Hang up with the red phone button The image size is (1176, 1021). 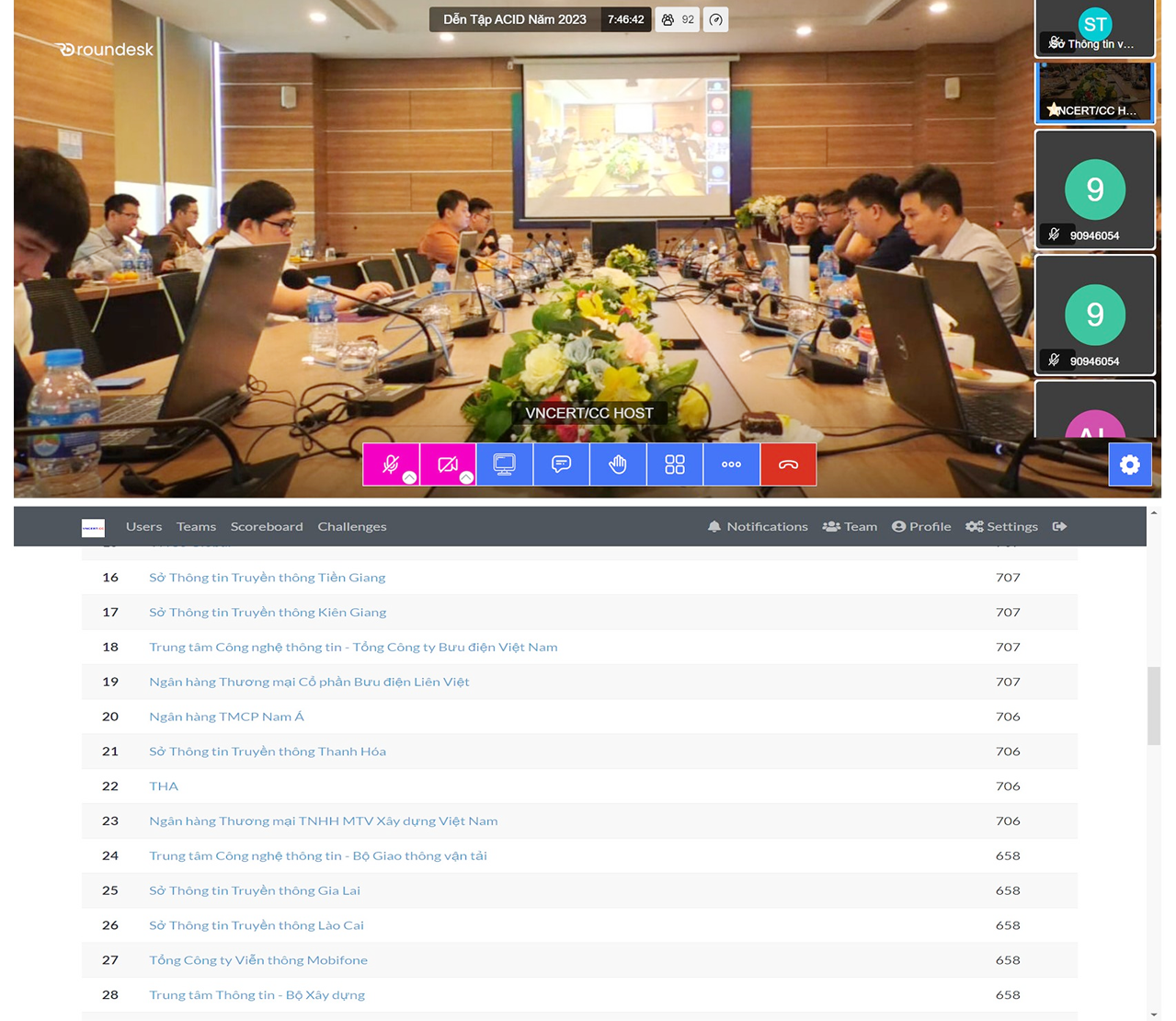788,465
